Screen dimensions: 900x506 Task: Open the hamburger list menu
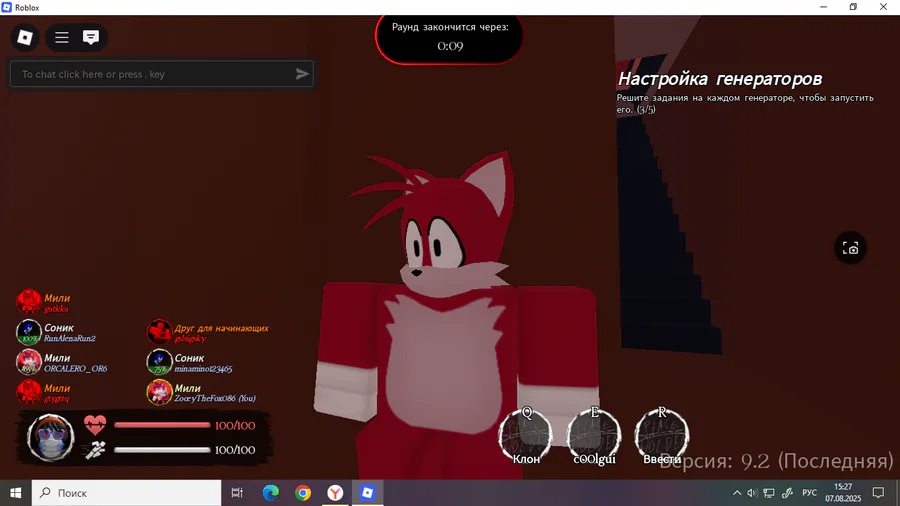61,38
